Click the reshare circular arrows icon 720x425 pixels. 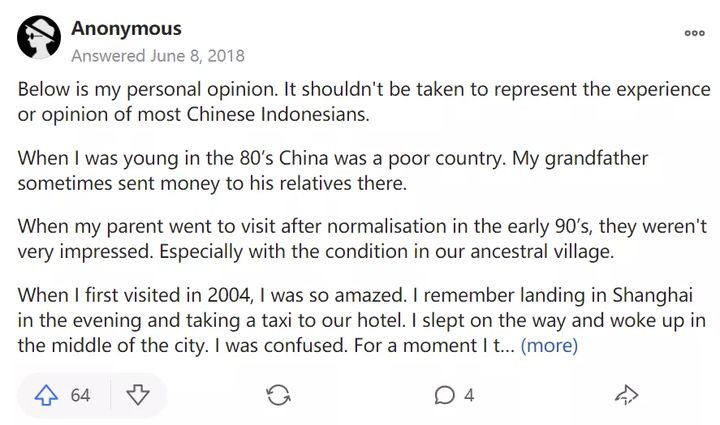tap(278, 395)
